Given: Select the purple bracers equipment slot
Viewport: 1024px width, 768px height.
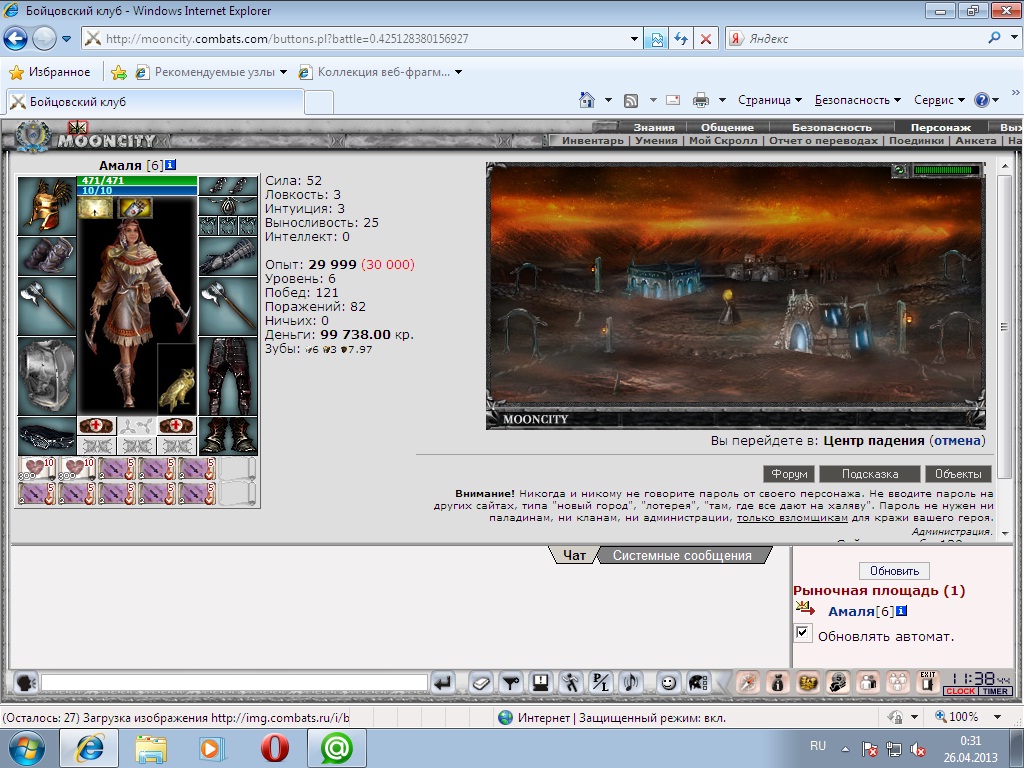Looking at the screenshot, I should coord(46,255).
